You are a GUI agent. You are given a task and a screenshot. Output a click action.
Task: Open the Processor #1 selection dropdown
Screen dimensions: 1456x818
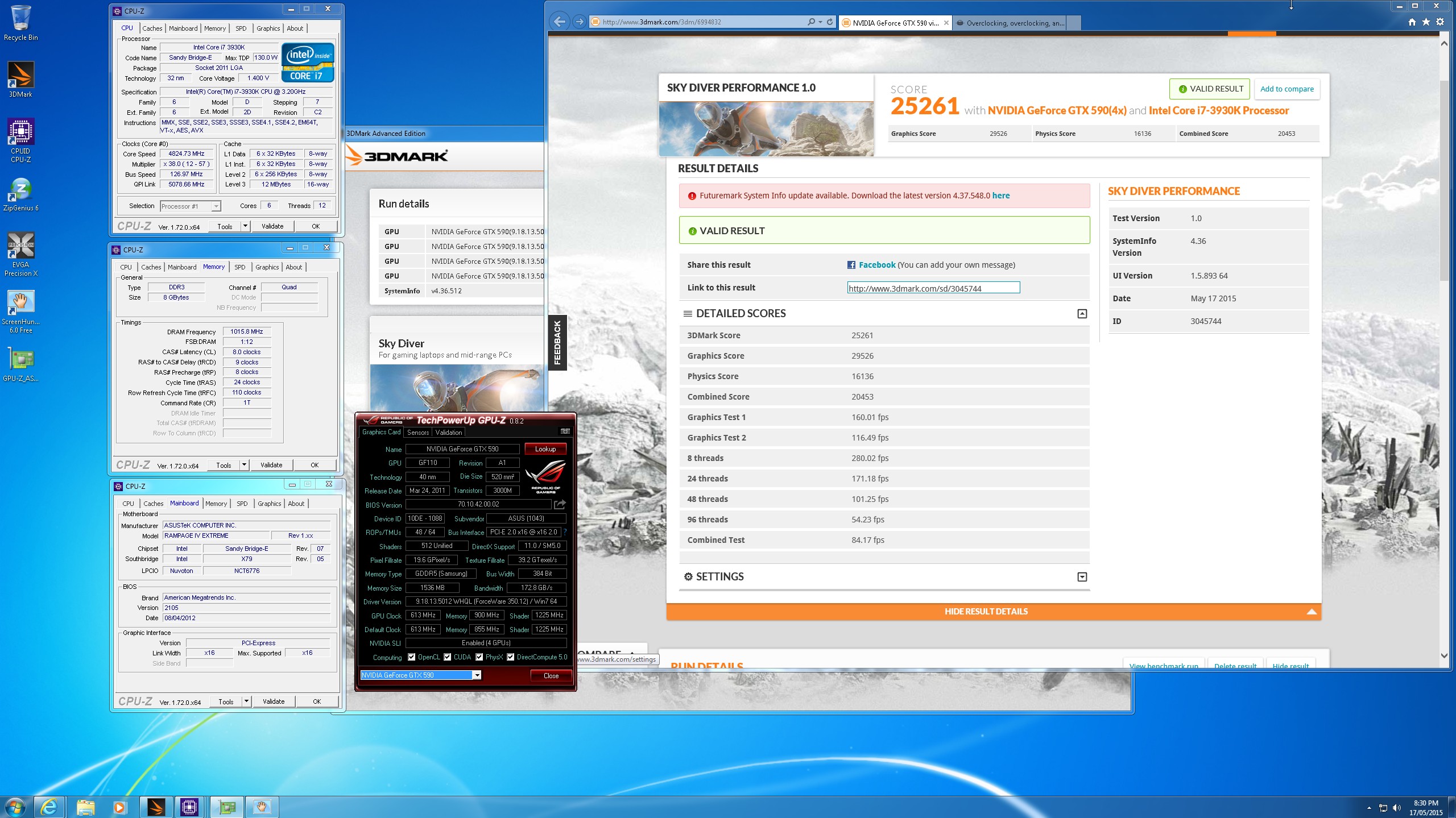(x=216, y=206)
